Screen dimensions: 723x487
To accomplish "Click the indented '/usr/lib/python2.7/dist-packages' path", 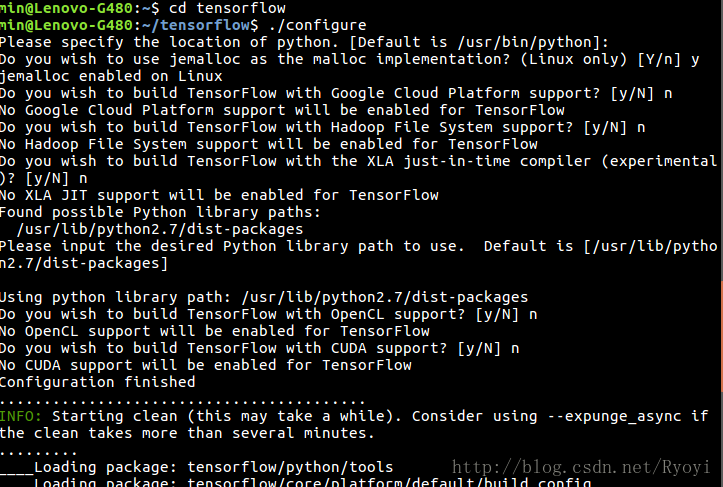I will point(160,229).
